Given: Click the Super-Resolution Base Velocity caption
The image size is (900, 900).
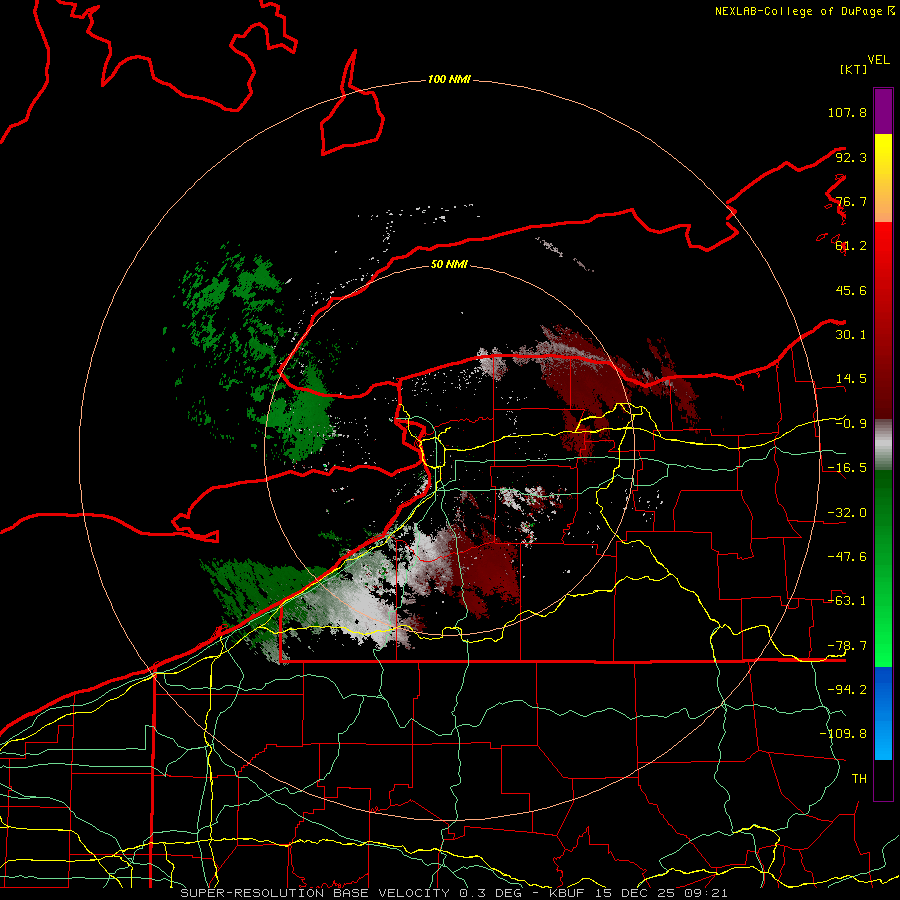Looking at the screenshot, I should point(454,893).
